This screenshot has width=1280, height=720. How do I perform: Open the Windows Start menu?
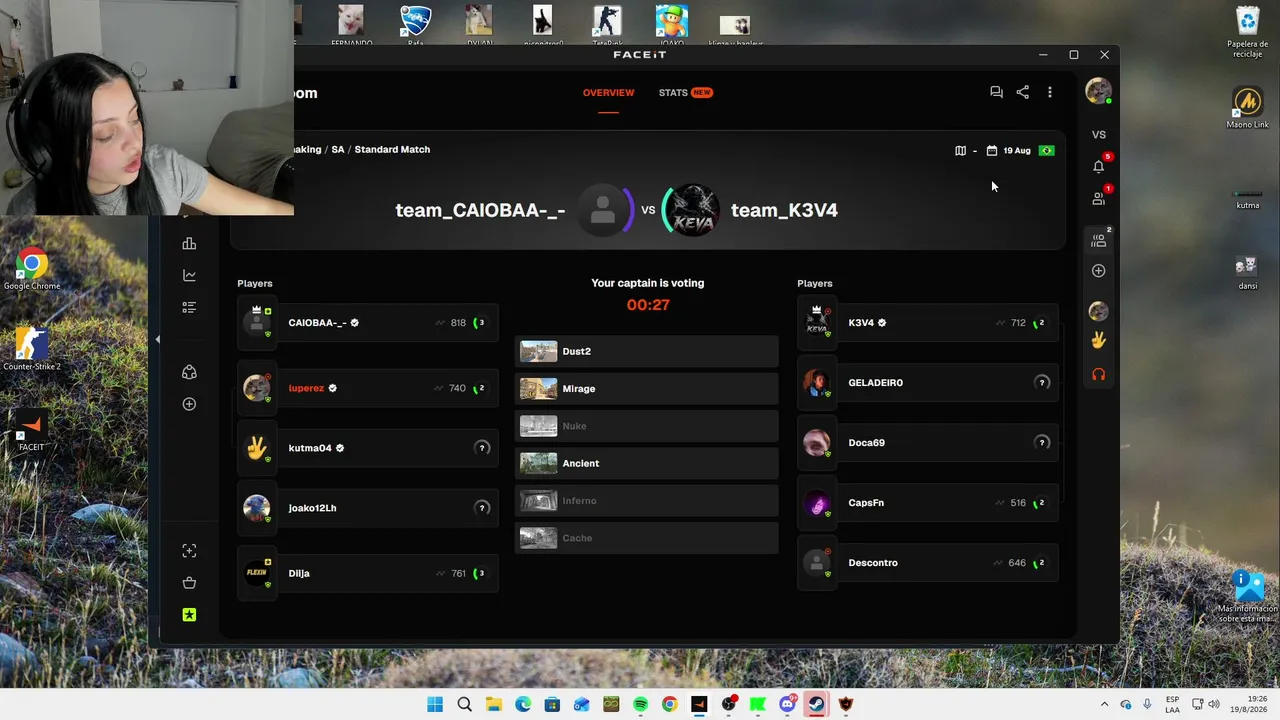point(435,705)
